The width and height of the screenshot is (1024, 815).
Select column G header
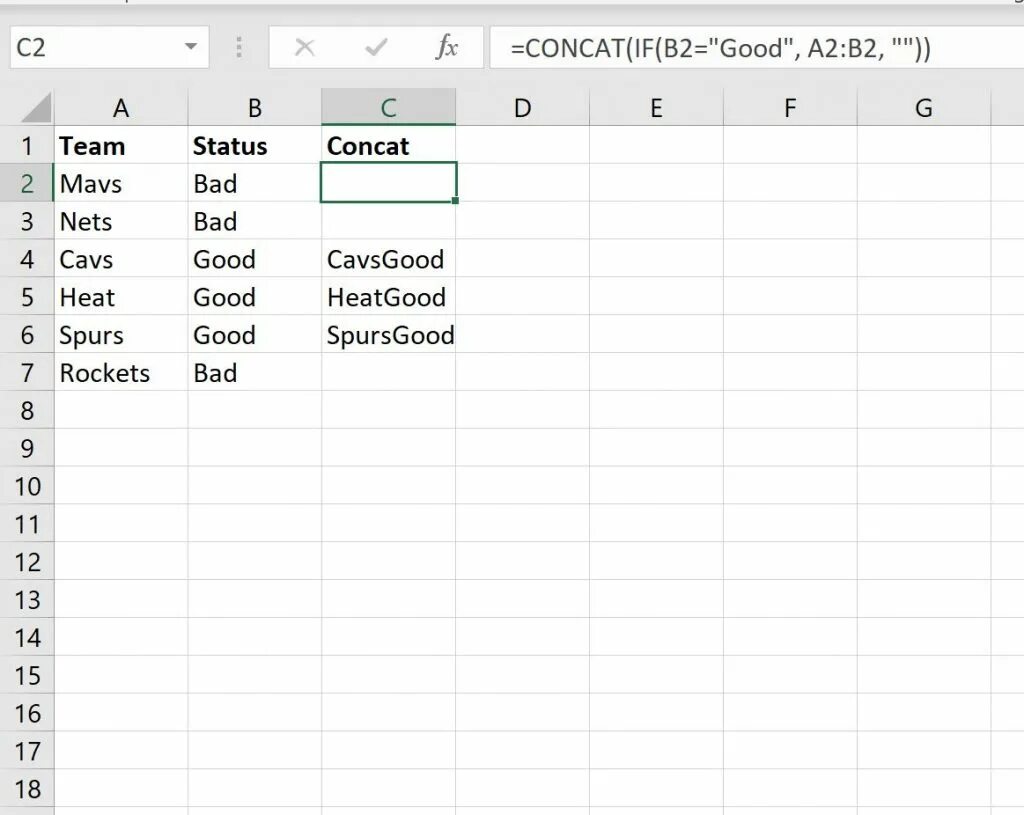pyautogui.click(x=923, y=107)
